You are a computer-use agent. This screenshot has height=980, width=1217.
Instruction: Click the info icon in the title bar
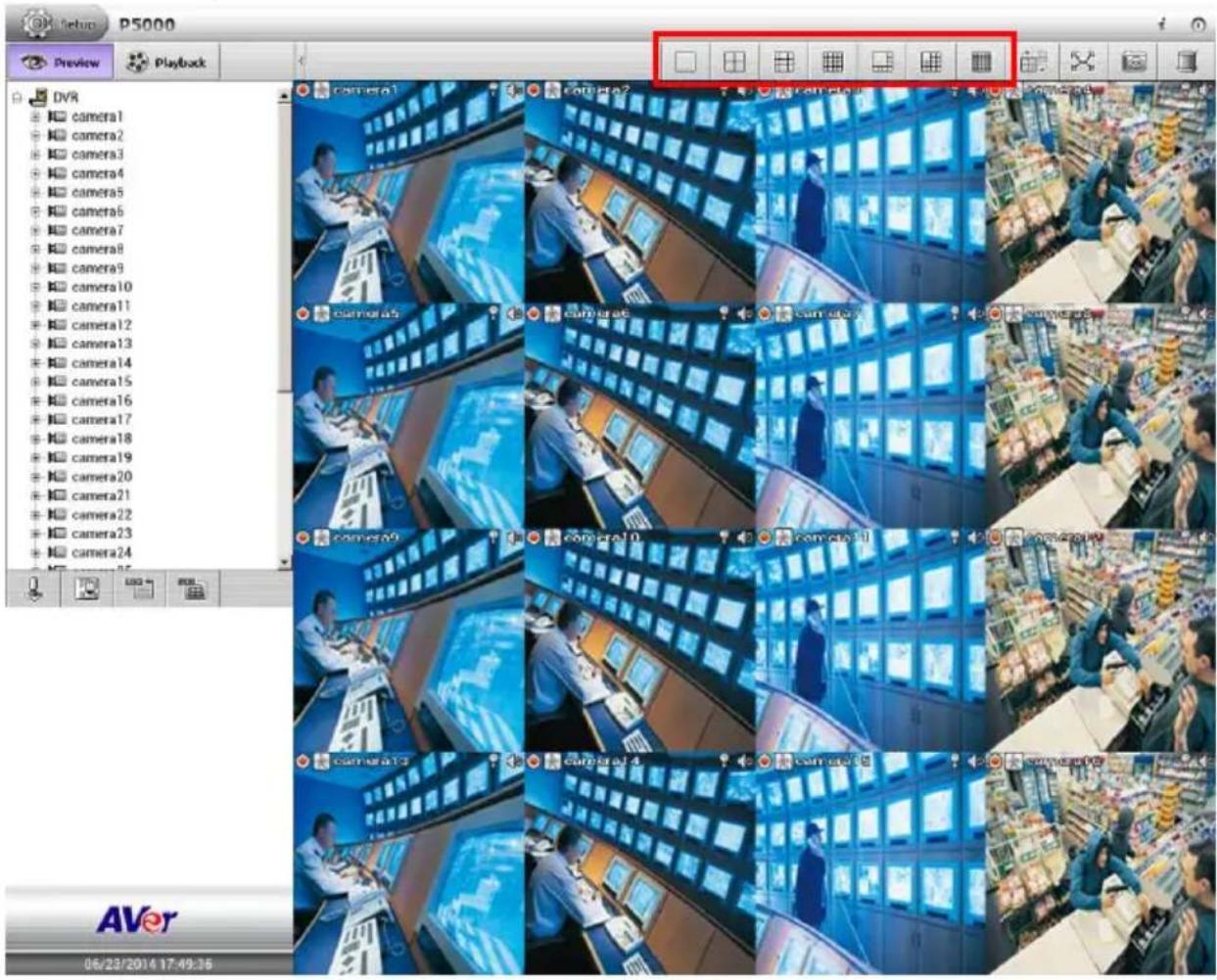1162,23
